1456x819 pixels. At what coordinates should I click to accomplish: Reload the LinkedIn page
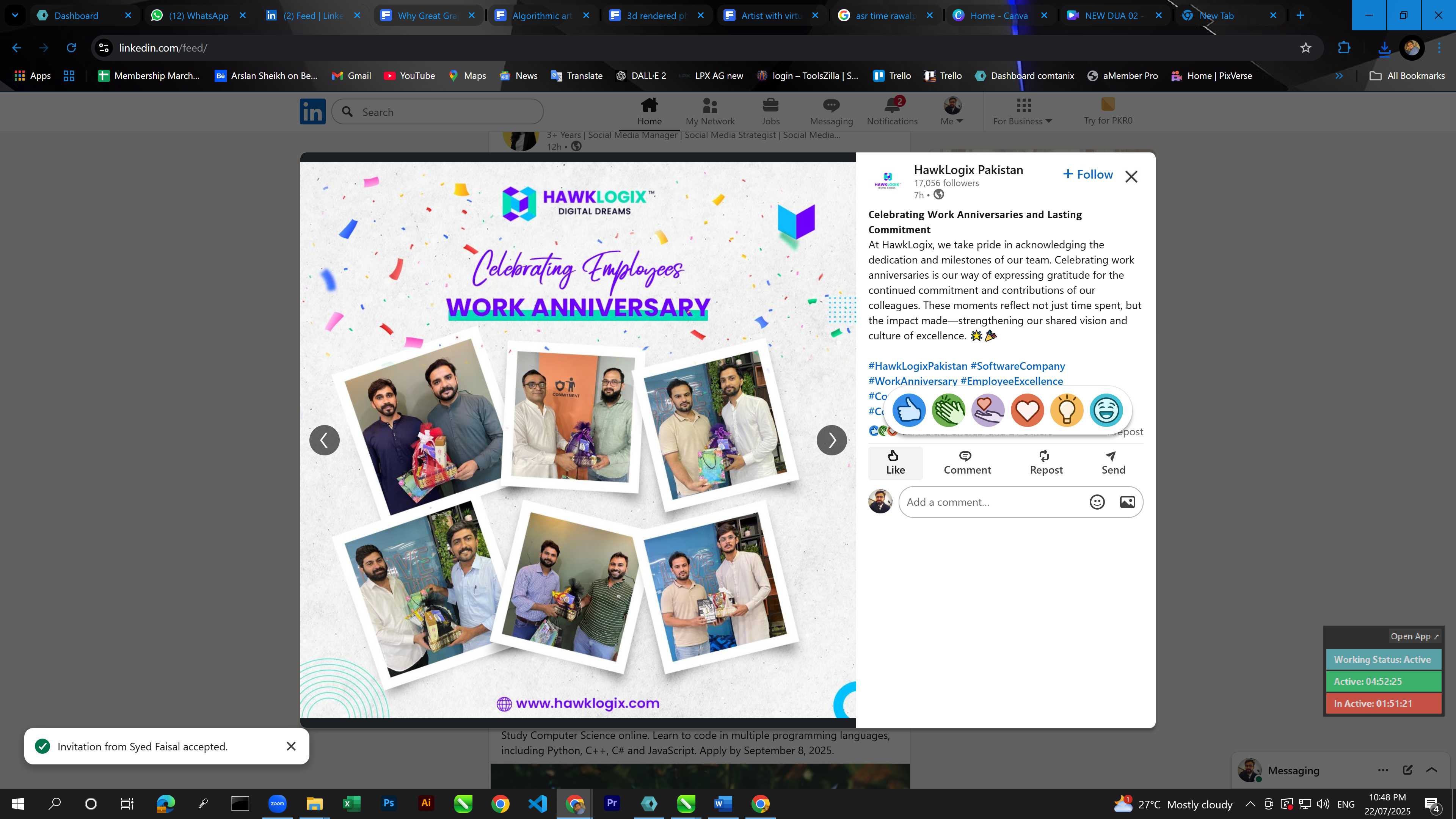(71, 48)
